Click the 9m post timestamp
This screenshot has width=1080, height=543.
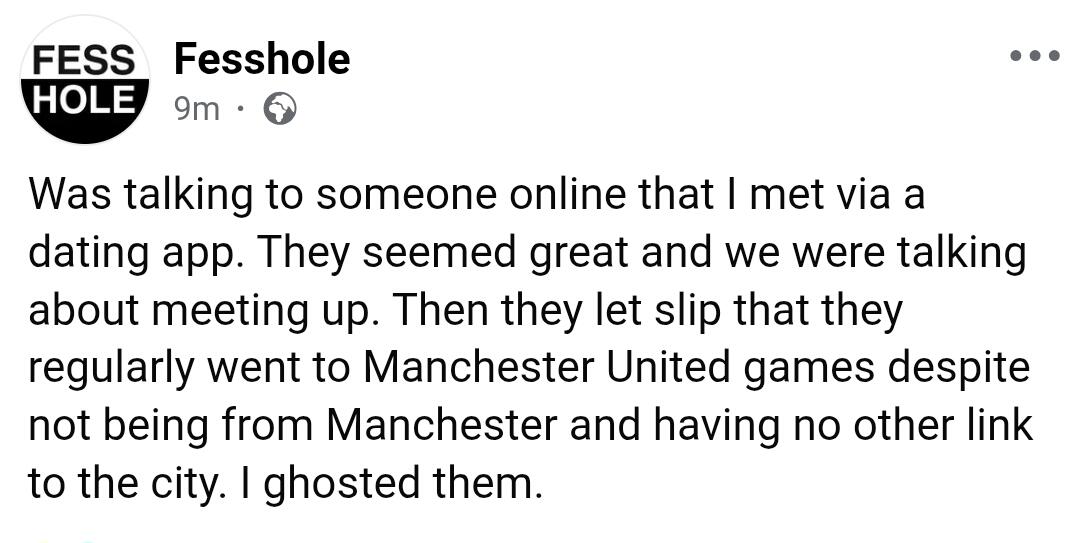[x=196, y=109]
